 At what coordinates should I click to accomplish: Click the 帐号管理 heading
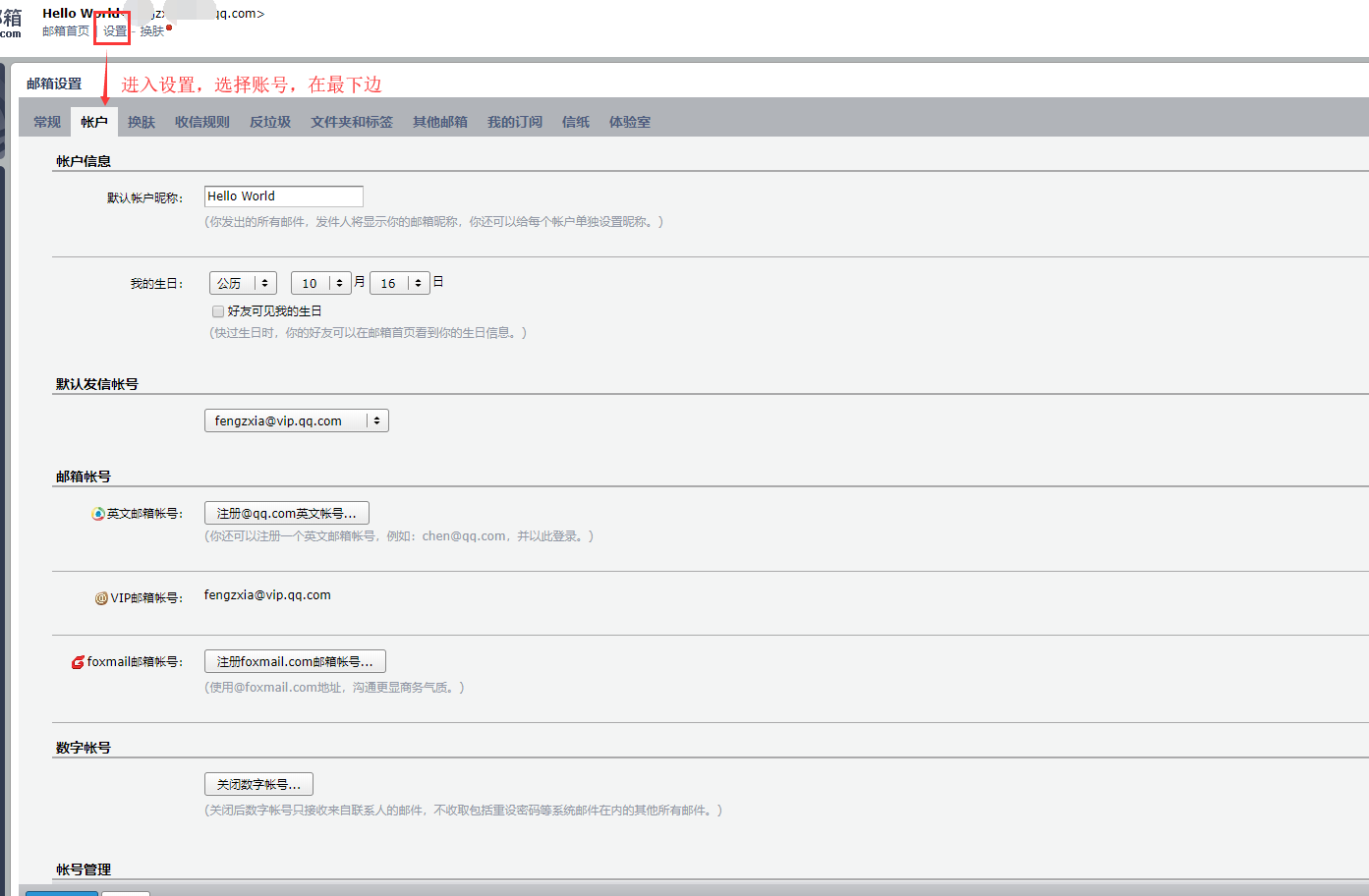click(84, 869)
